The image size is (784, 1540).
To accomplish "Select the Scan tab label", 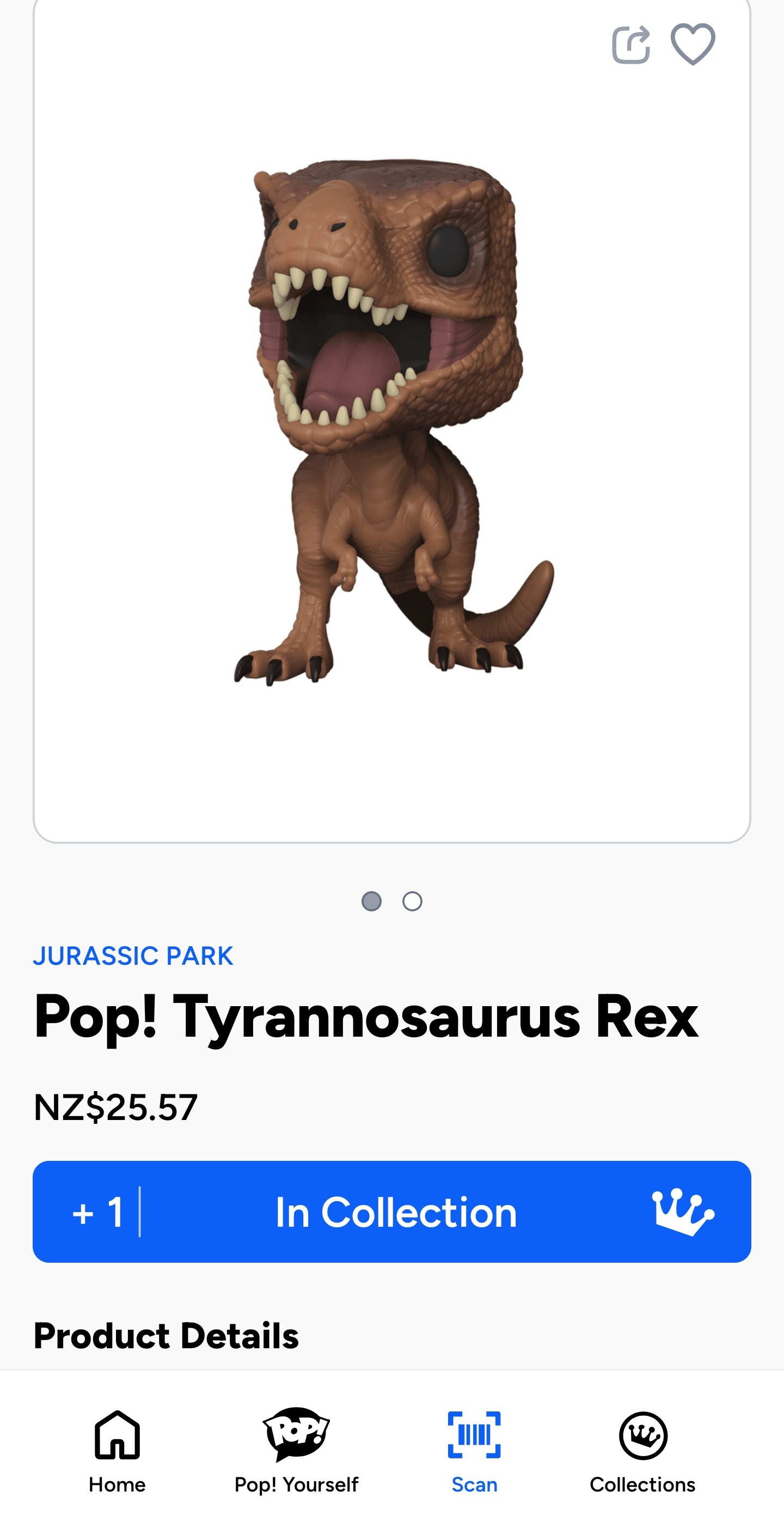I will point(474,1484).
